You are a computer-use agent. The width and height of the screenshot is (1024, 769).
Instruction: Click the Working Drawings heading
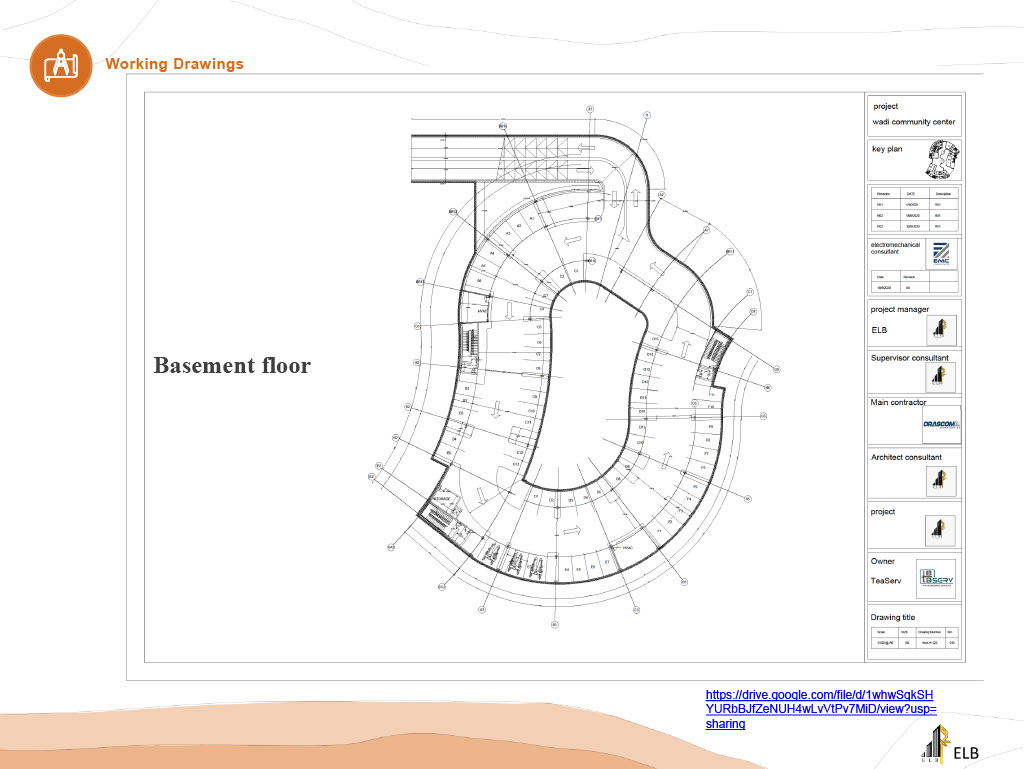(174, 64)
